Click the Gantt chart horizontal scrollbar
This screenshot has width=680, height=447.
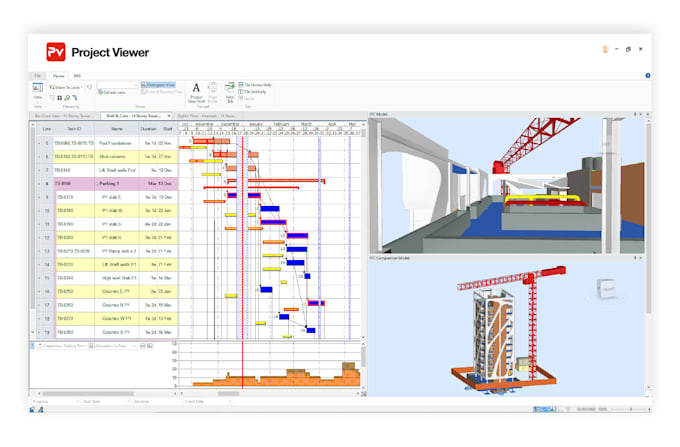tap(228, 394)
